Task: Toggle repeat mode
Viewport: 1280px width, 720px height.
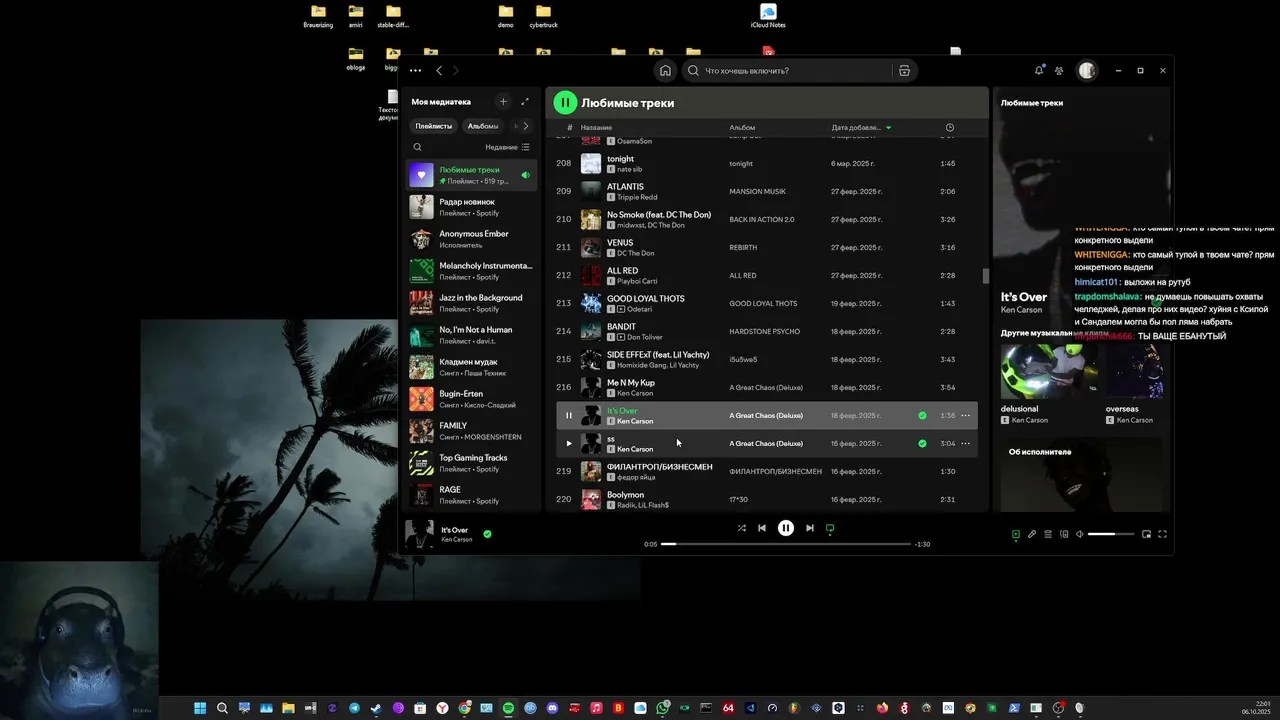Action: coord(830,528)
